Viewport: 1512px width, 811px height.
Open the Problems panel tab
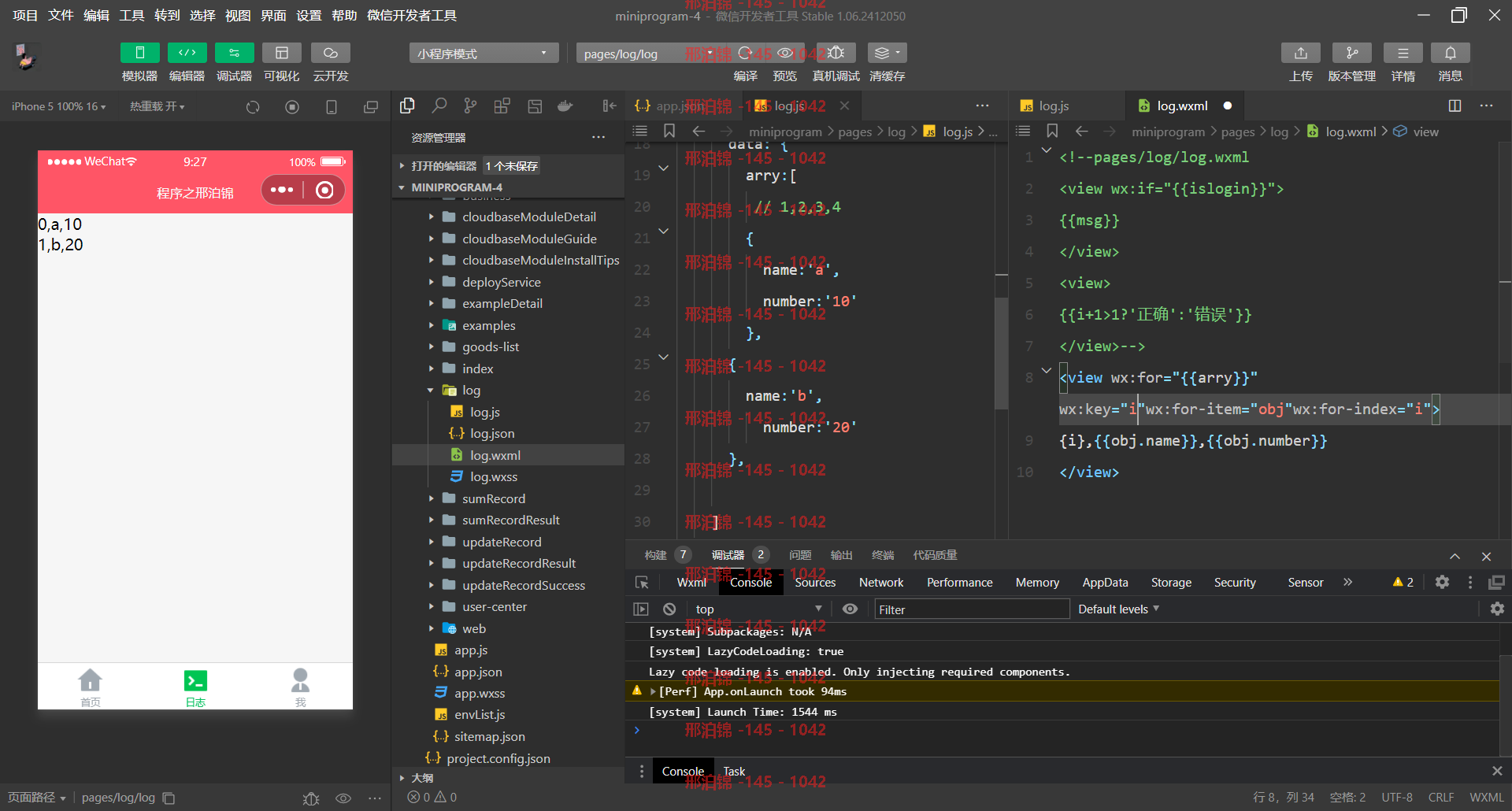pyautogui.click(x=800, y=555)
